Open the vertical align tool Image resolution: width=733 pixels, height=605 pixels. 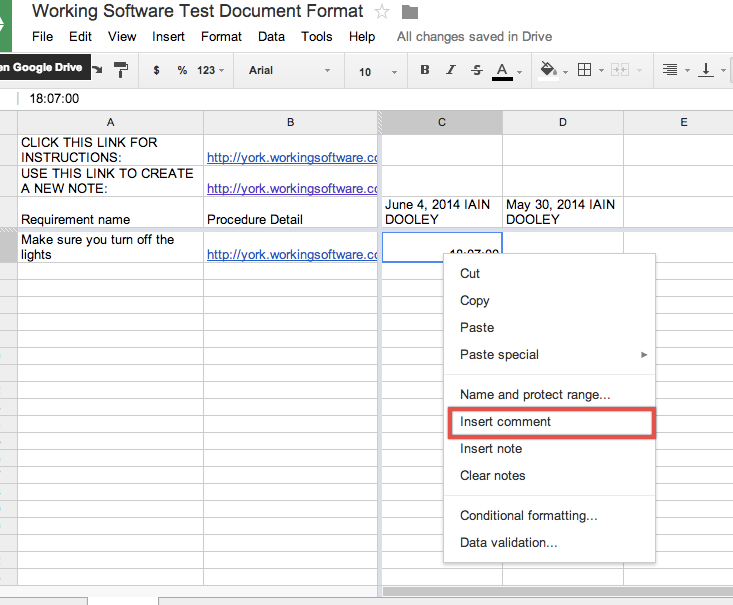pos(706,70)
